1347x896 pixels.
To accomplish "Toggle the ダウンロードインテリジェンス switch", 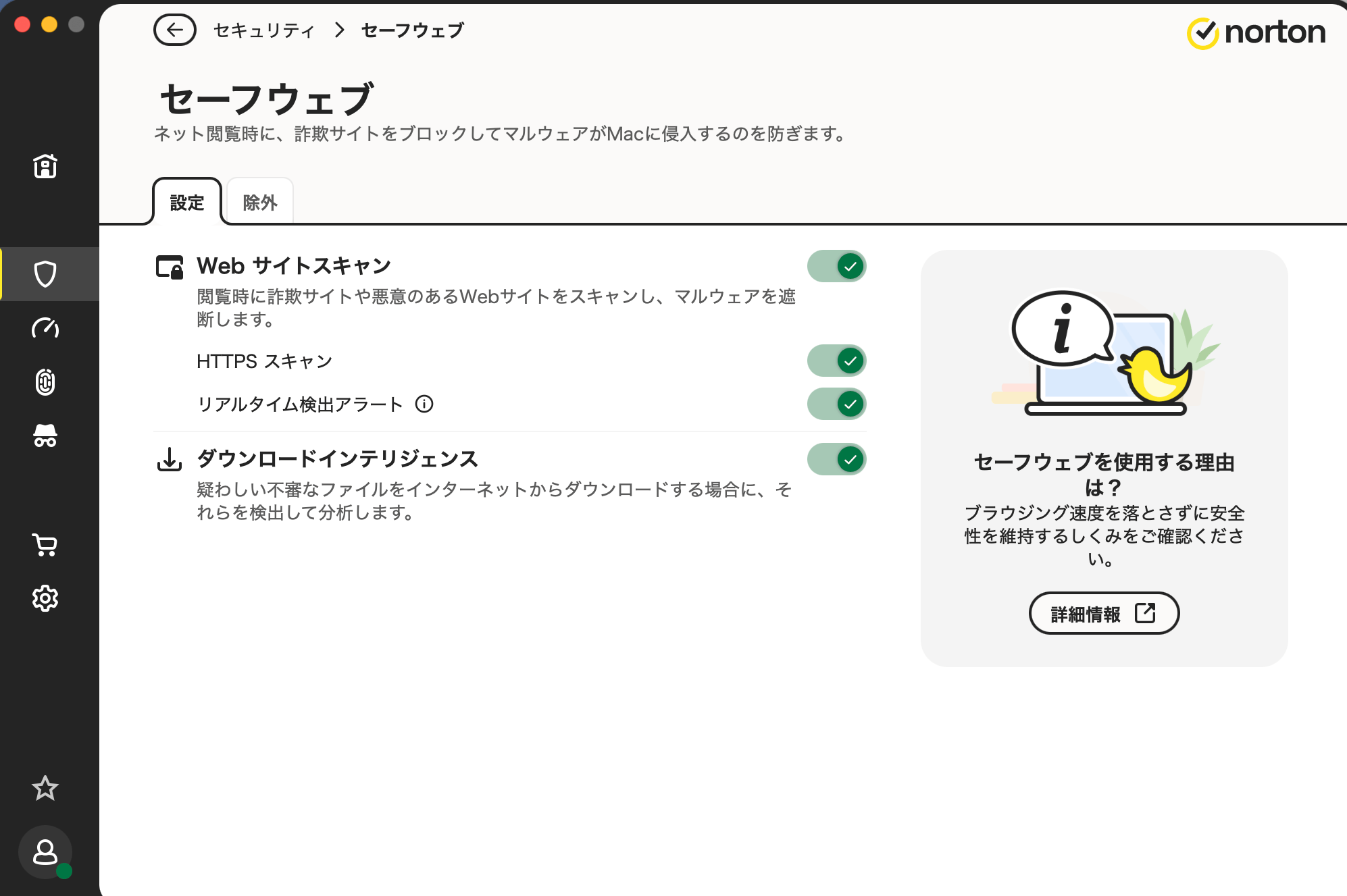I will (836, 459).
